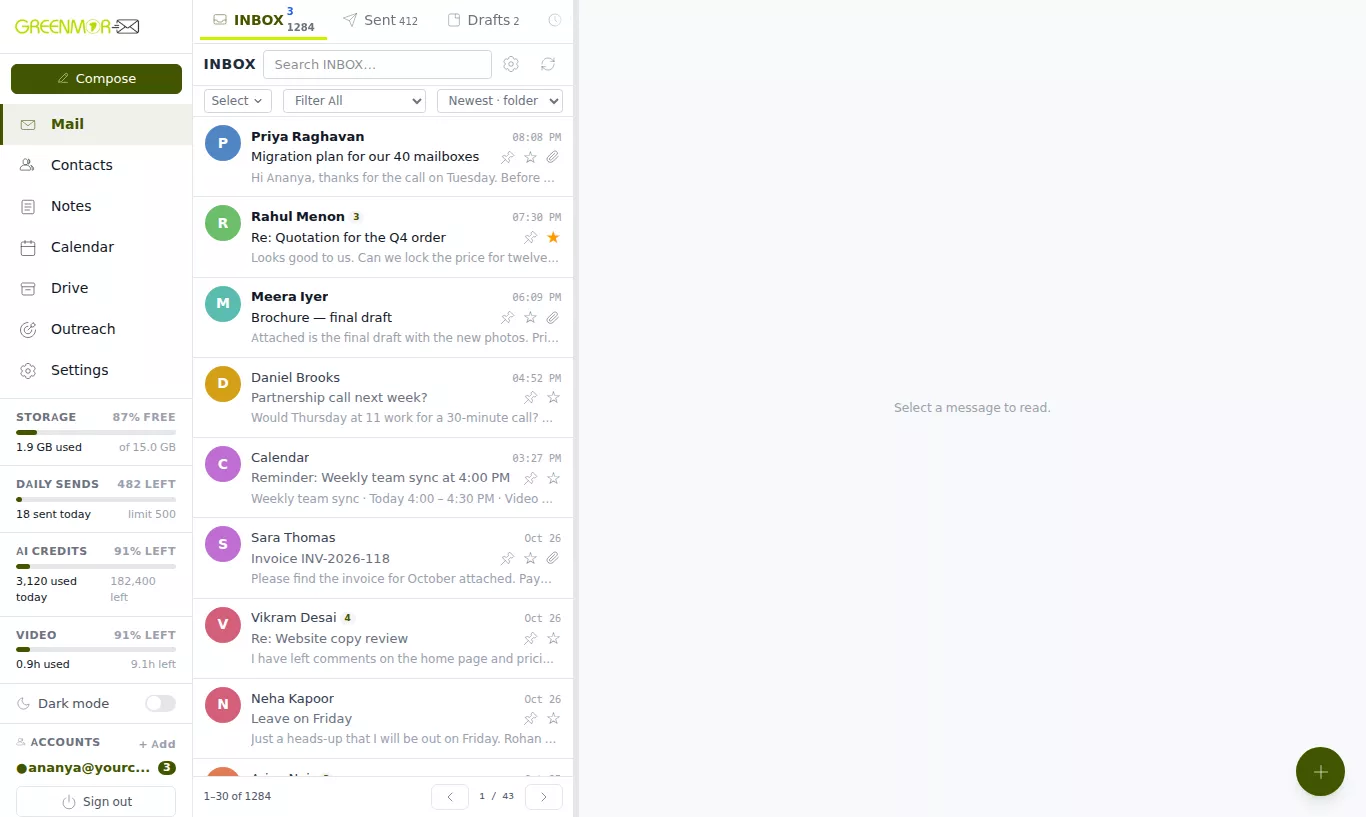Pin the Meera Iyer brochure email
Image resolution: width=1366 pixels, height=817 pixels.
(x=507, y=318)
